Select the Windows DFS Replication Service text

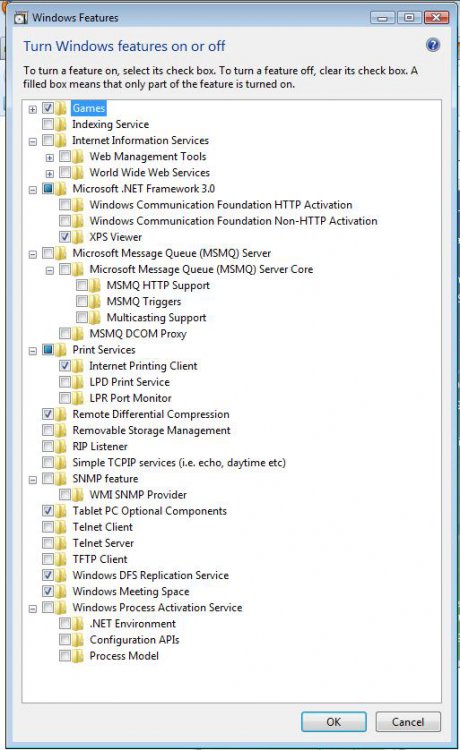[x=151, y=575]
